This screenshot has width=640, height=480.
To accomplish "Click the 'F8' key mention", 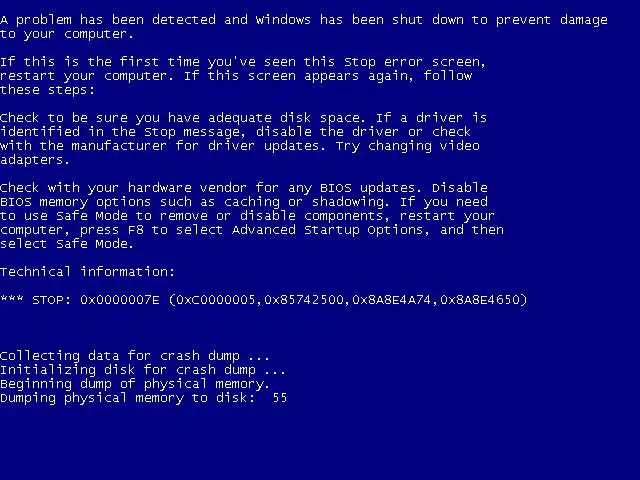I will click(x=136, y=230).
